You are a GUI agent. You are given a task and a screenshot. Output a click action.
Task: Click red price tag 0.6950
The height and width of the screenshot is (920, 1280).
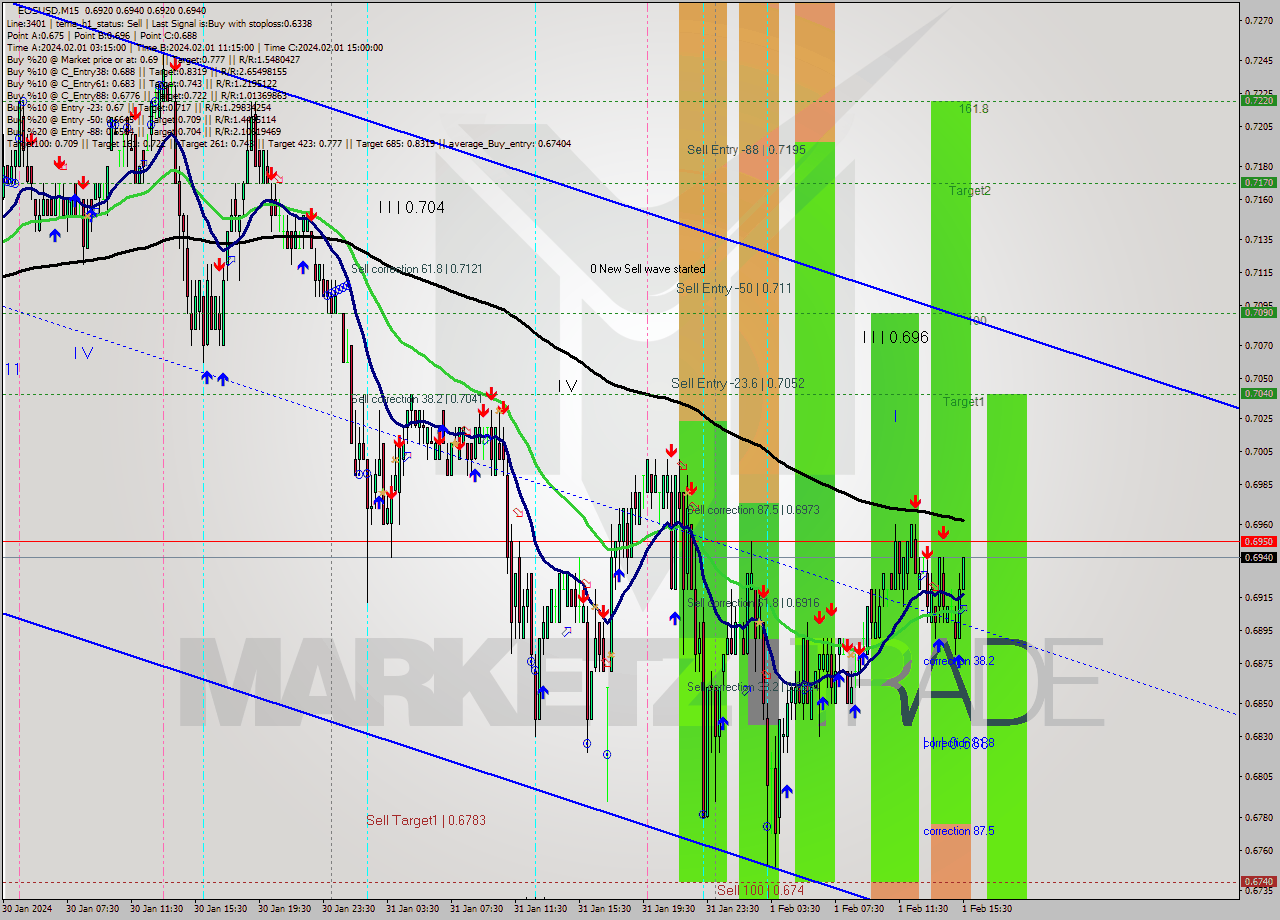tap(1258, 541)
